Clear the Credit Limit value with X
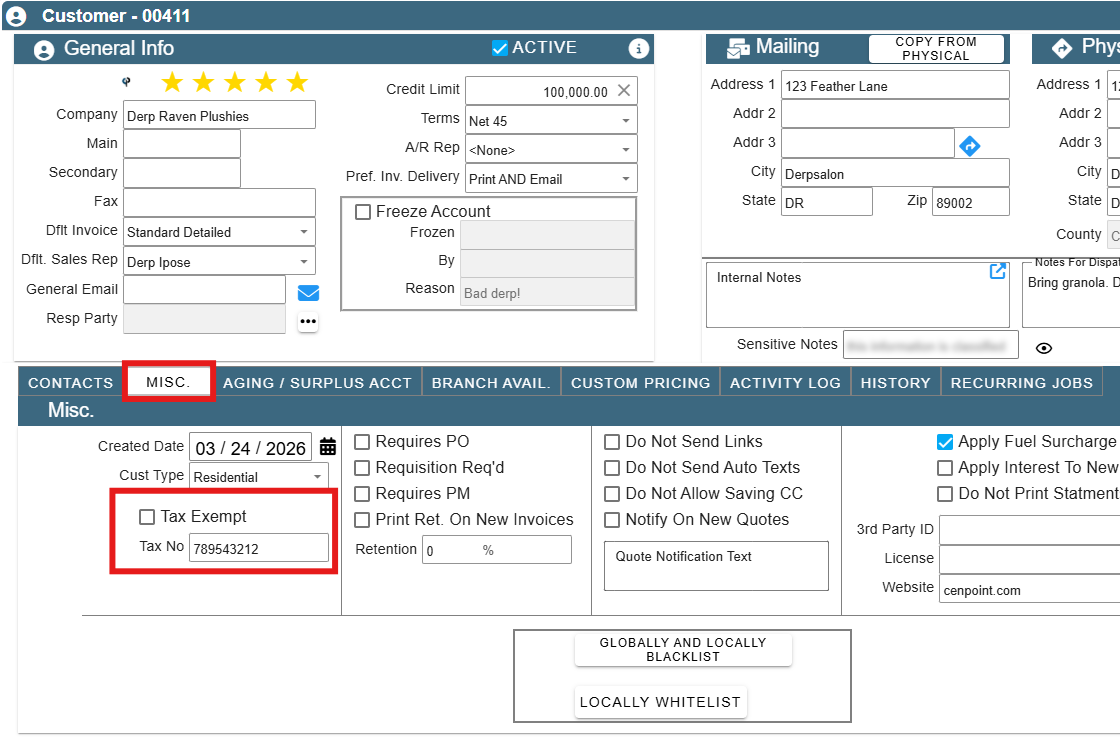 [x=624, y=91]
